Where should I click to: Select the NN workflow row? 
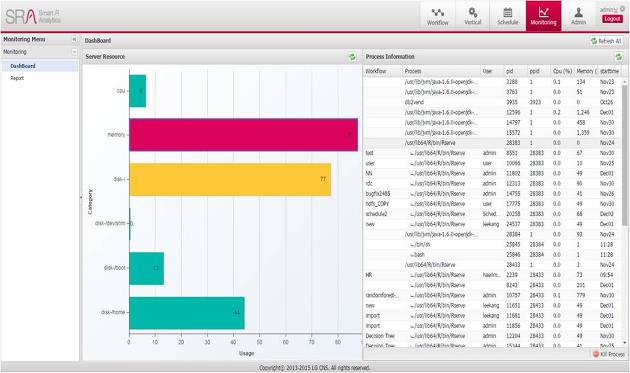pyautogui.click(x=492, y=173)
